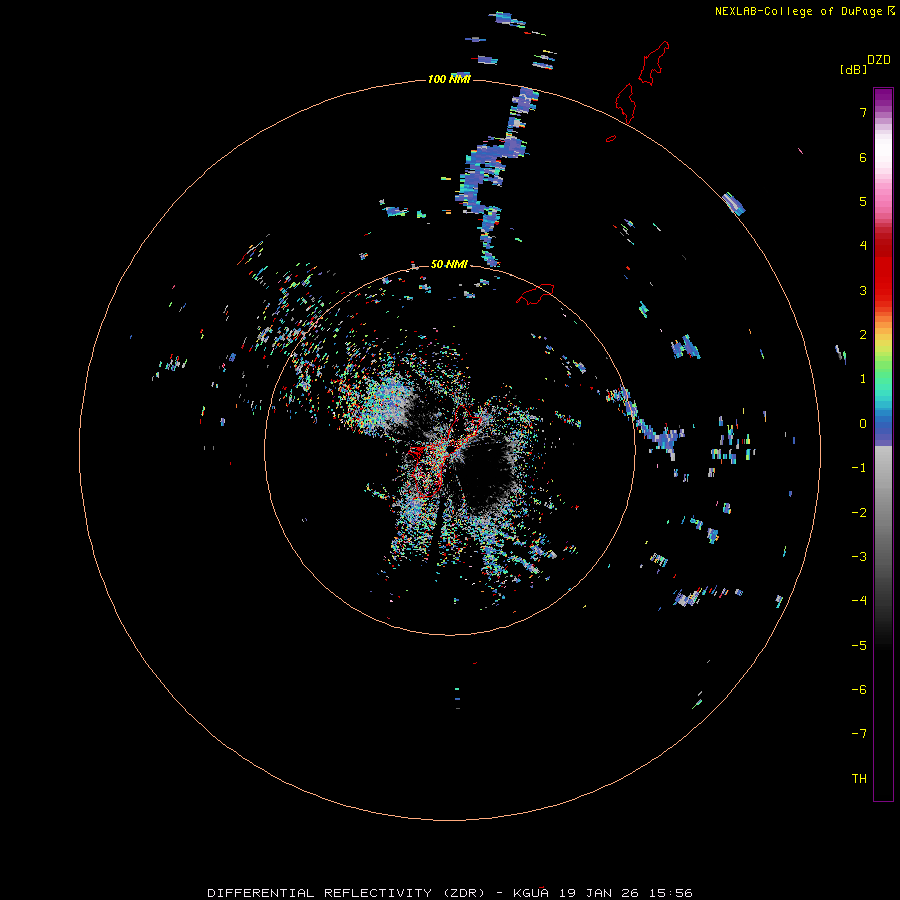Click the 2 dB scale label
Screen dimensions: 900x900
tap(863, 335)
